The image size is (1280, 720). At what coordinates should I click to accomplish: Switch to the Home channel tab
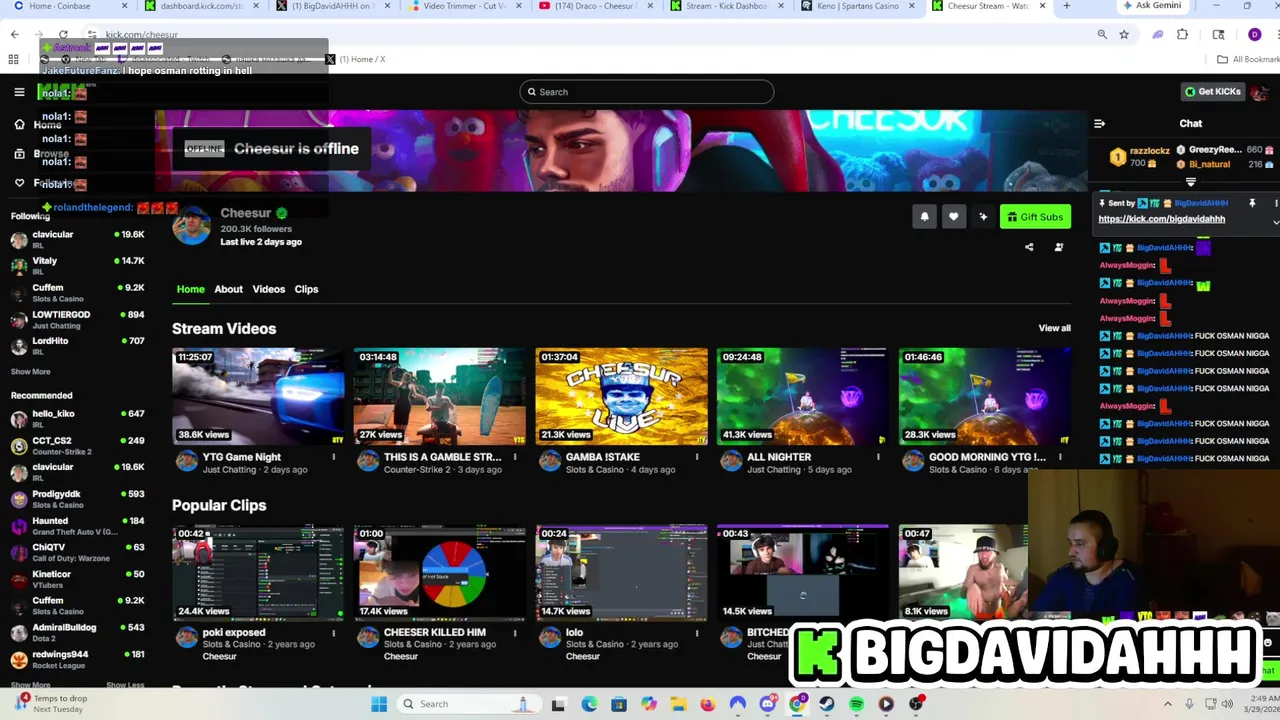point(190,289)
